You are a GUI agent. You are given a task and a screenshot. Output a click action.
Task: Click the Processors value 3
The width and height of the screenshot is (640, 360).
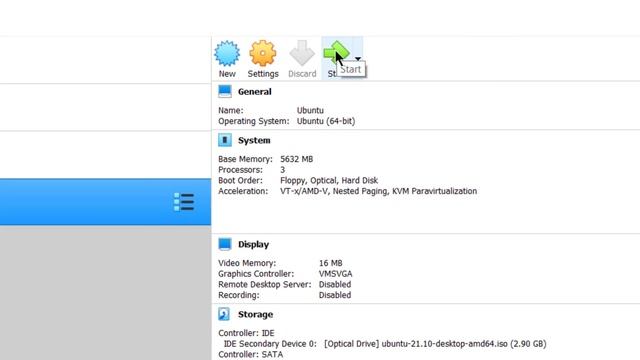coord(282,170)
